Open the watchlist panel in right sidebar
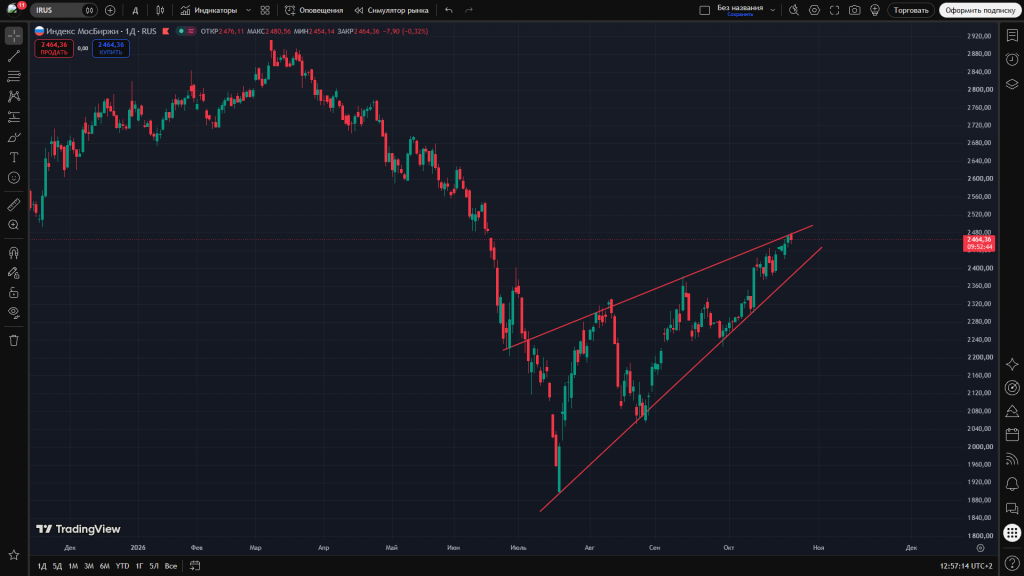This screenshot has width=1024, height=576. tap(1012, 36)
